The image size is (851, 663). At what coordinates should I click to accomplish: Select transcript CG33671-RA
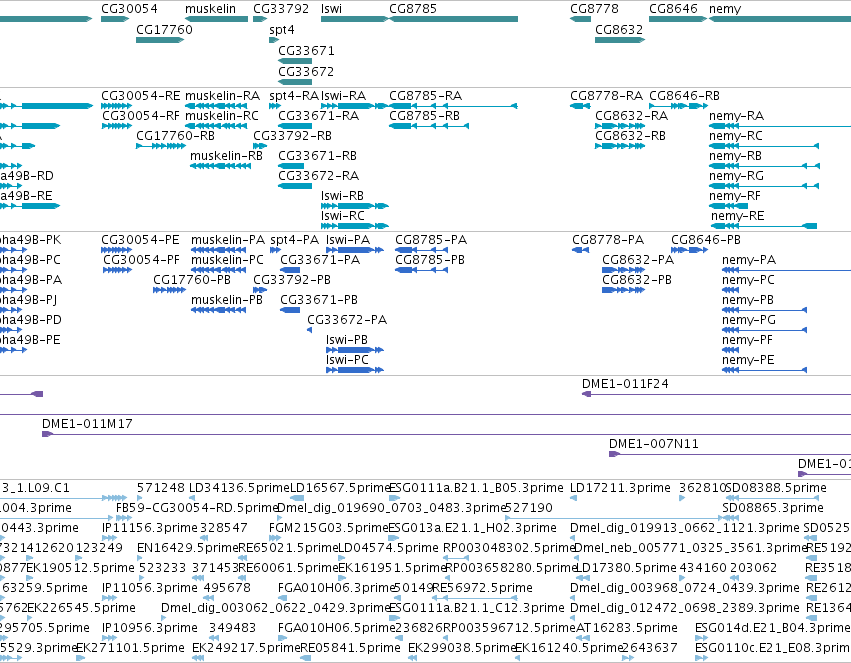[319, 116]
